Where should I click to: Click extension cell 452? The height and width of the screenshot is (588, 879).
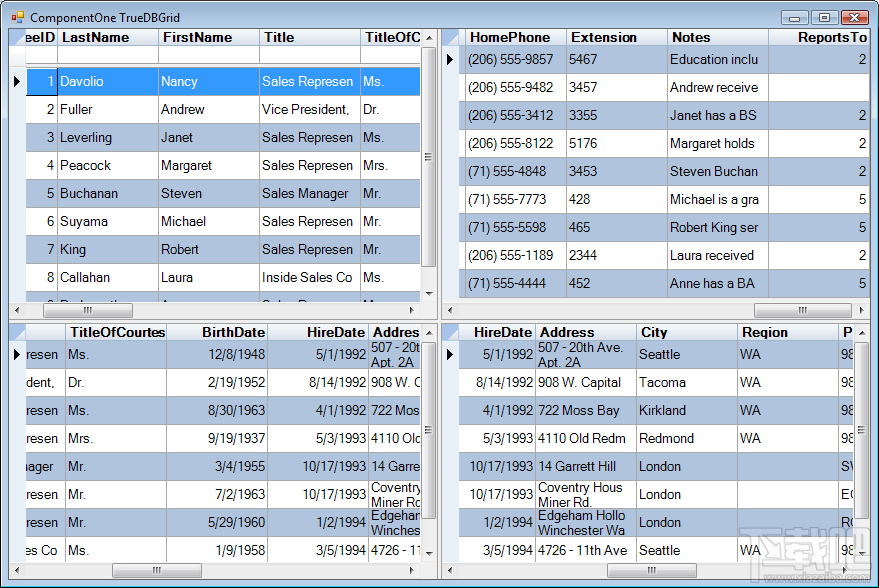(x=617, y=284)
